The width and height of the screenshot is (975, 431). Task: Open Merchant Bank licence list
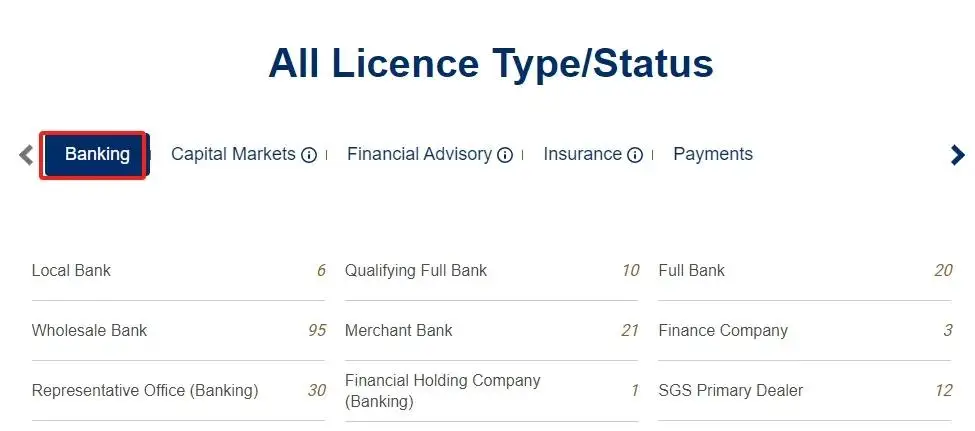point(399,330)
